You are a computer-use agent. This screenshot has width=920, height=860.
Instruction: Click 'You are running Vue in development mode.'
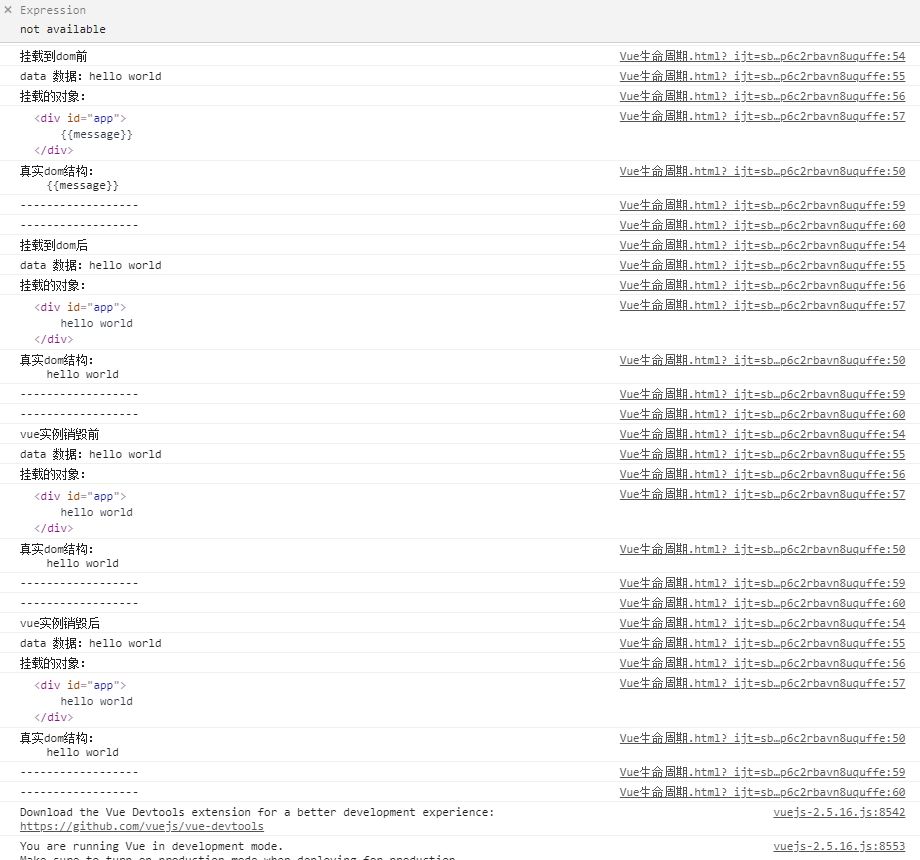coord(151,847)
